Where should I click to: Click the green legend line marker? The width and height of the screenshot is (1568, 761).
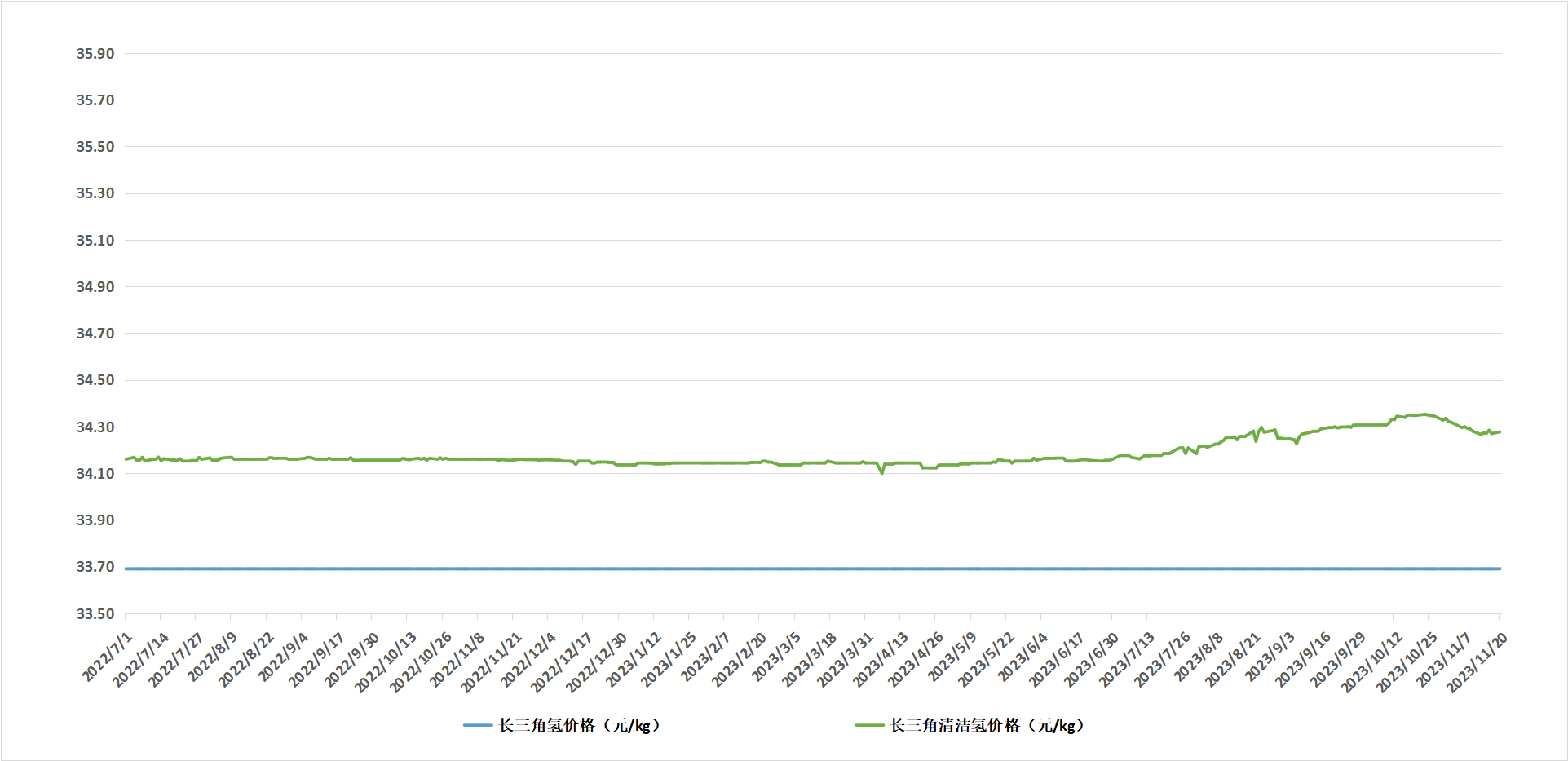(x=869, y=725)
